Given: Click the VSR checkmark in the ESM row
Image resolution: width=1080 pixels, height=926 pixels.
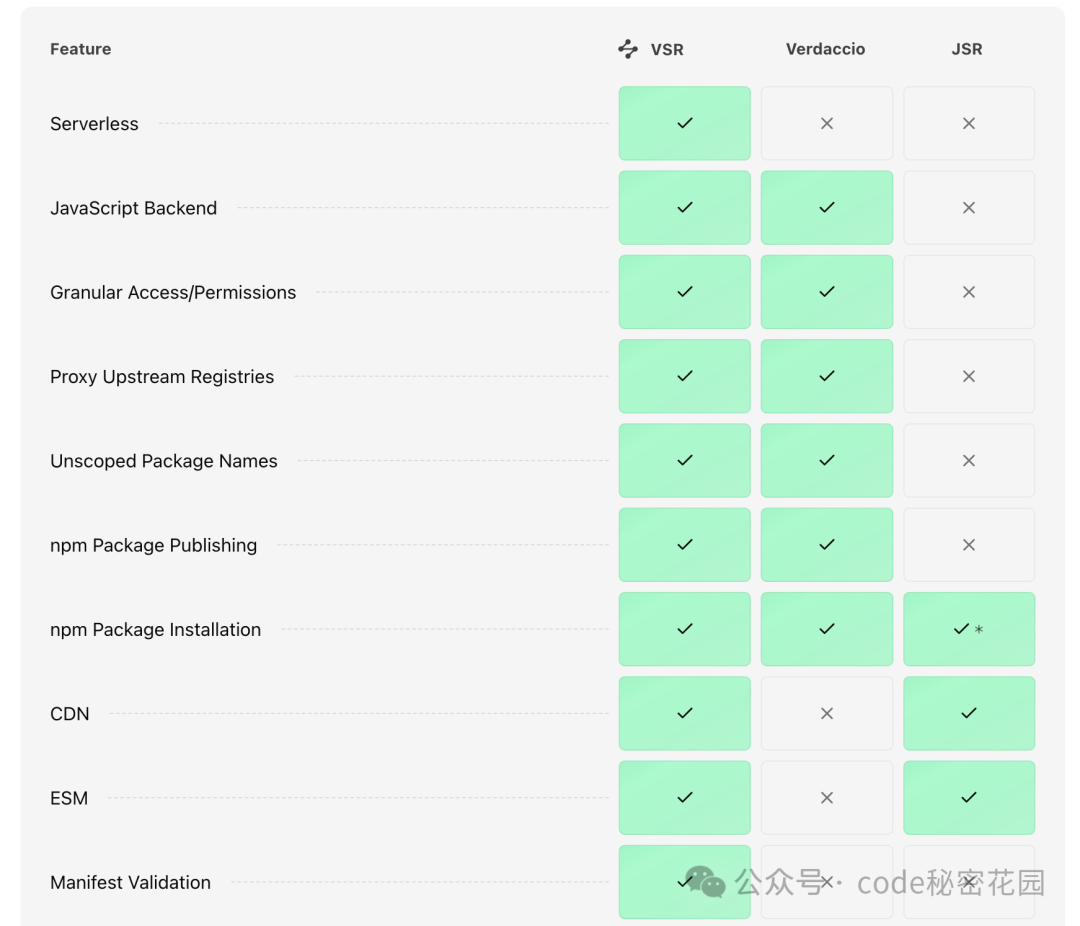Looking at the screenshot, I should [x=685, y=798].
